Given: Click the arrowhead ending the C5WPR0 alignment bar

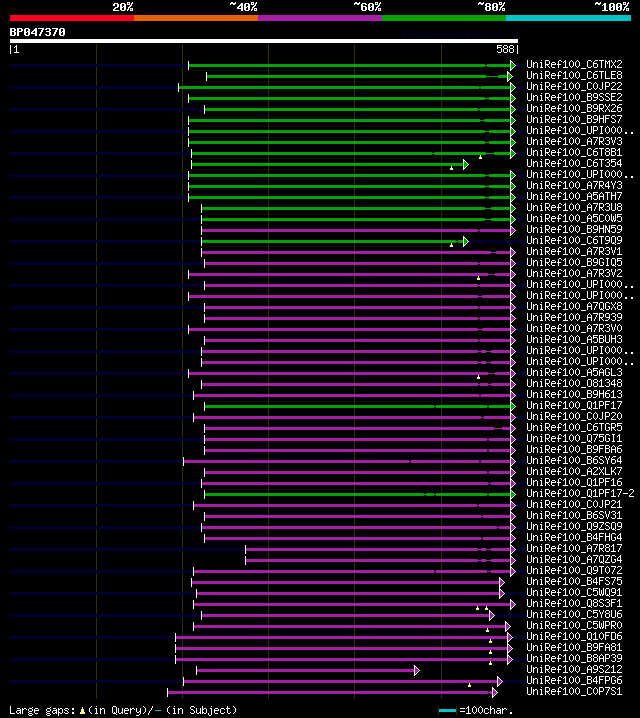Looking at the screenshot, I should click(508, 626).
